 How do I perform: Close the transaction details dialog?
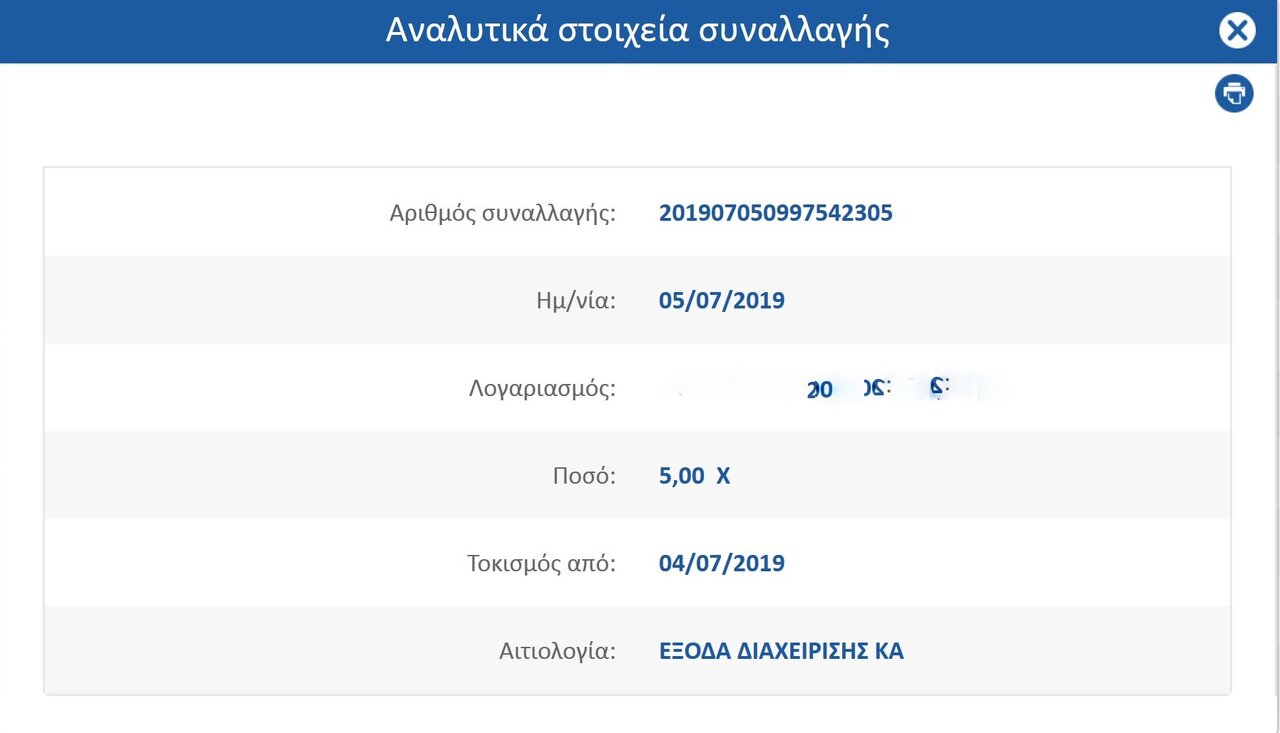pos(1237,31)
